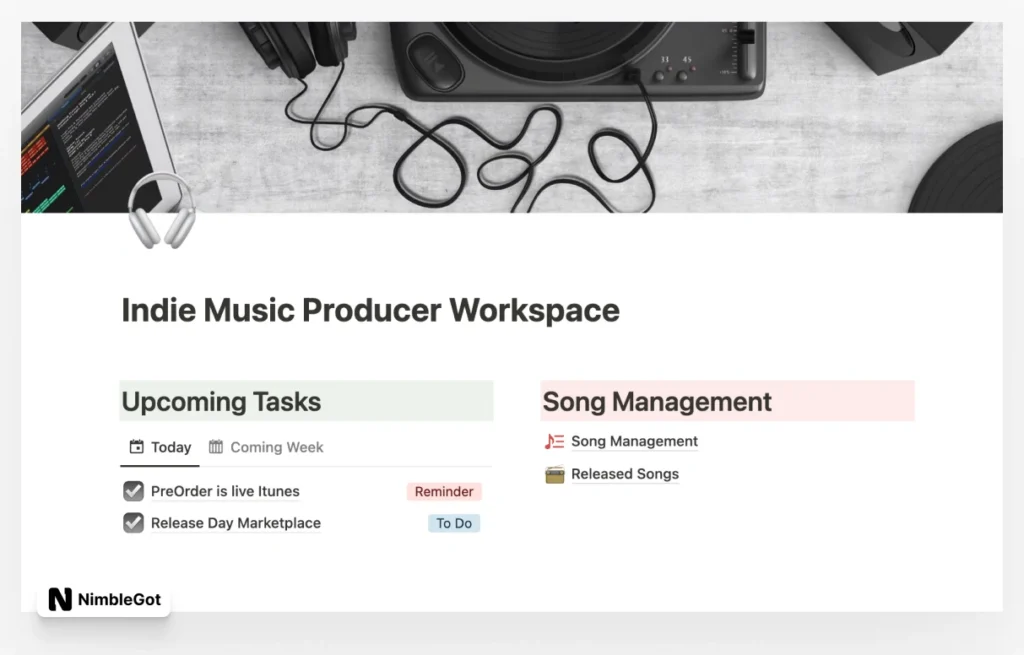The image size is (1024, 655).
Task: Open the Released Songs page link
Action: pos(625,474)
